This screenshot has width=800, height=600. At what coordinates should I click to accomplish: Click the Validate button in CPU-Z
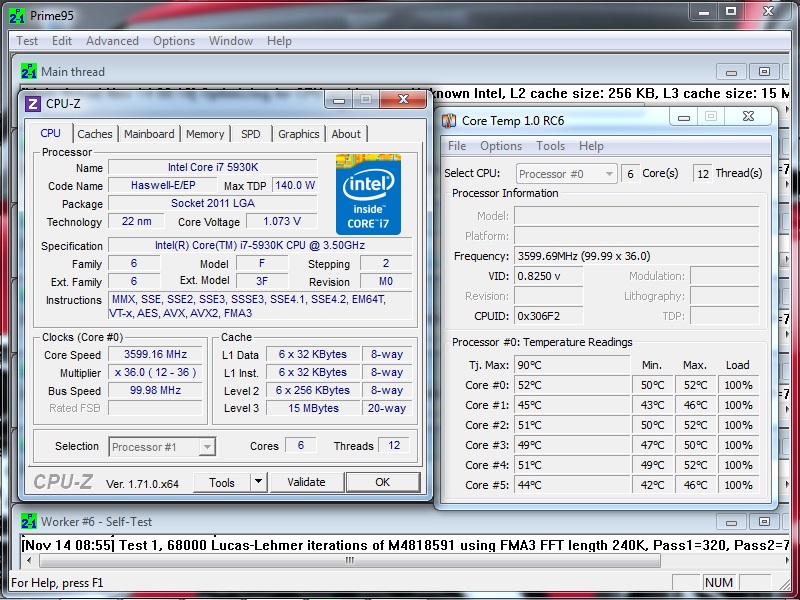[306, 482]
